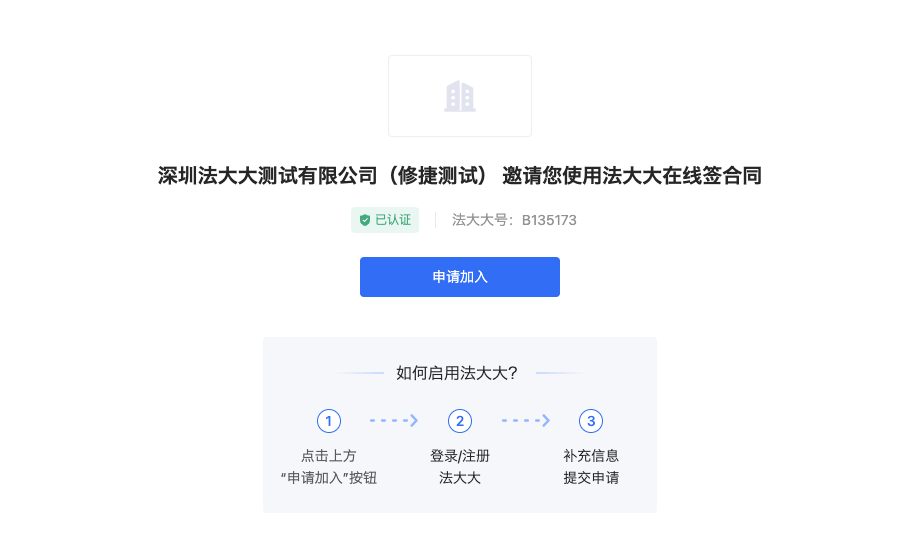Click the green shield verified icon
The image size is (907, 558).
[x=365, y=220]
